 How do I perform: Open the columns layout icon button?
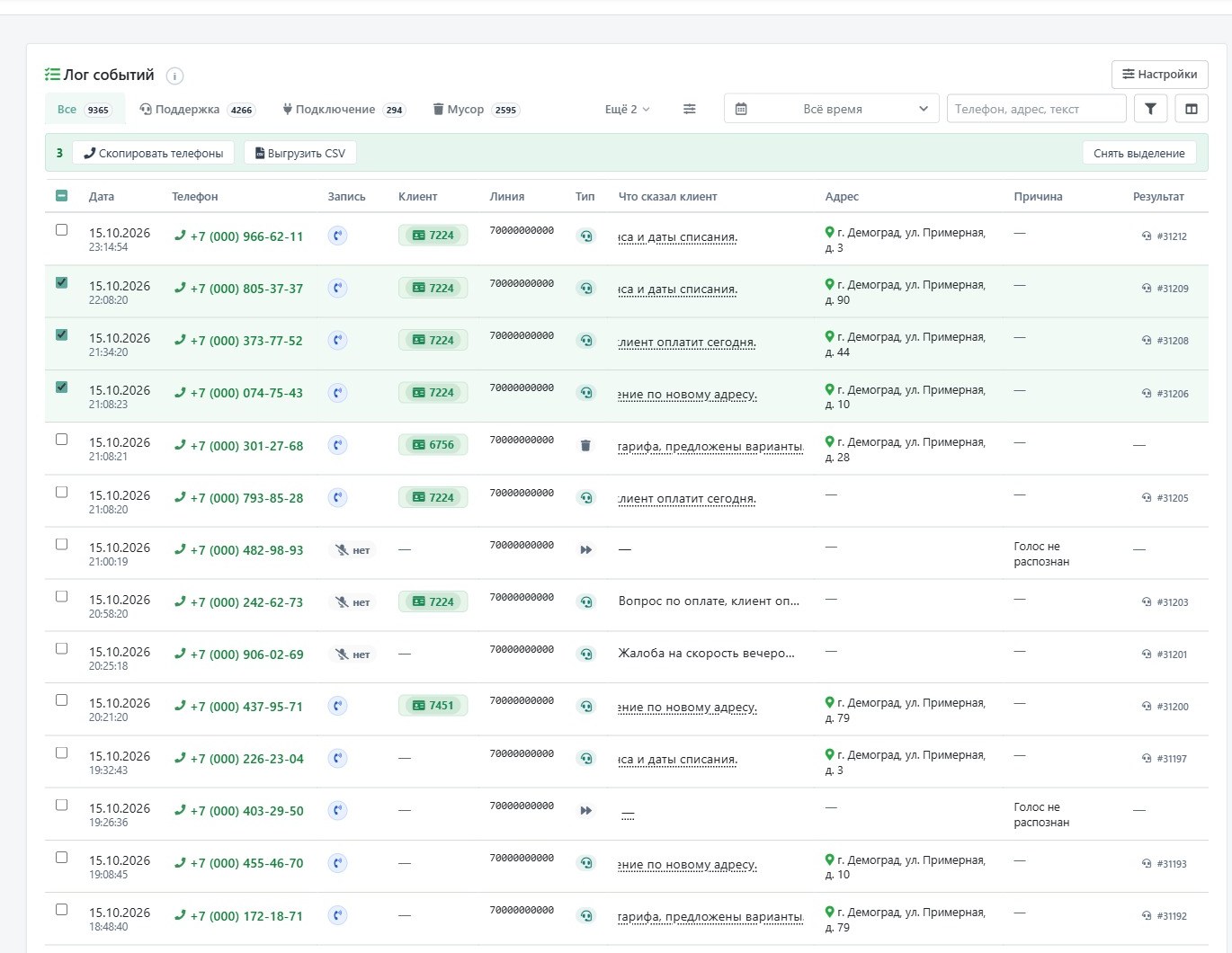point(1192,109)
